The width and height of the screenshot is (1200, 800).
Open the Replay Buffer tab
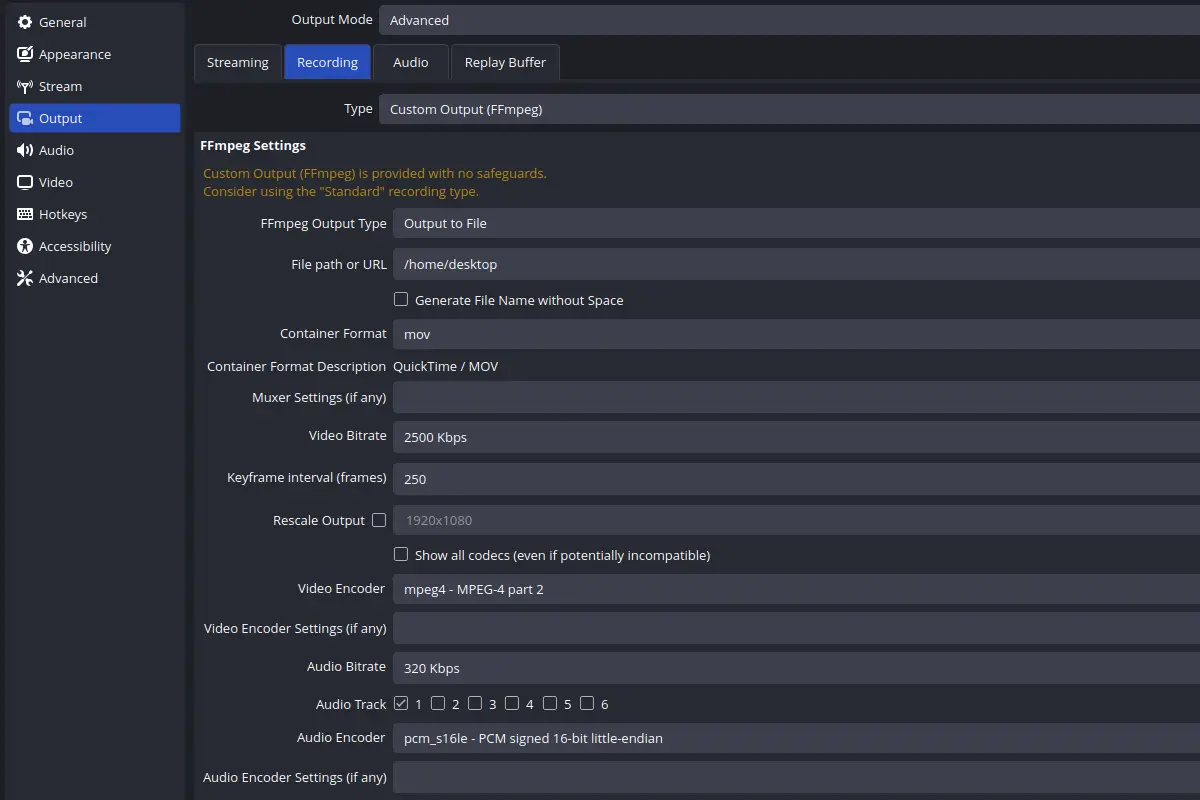point(505,62)
